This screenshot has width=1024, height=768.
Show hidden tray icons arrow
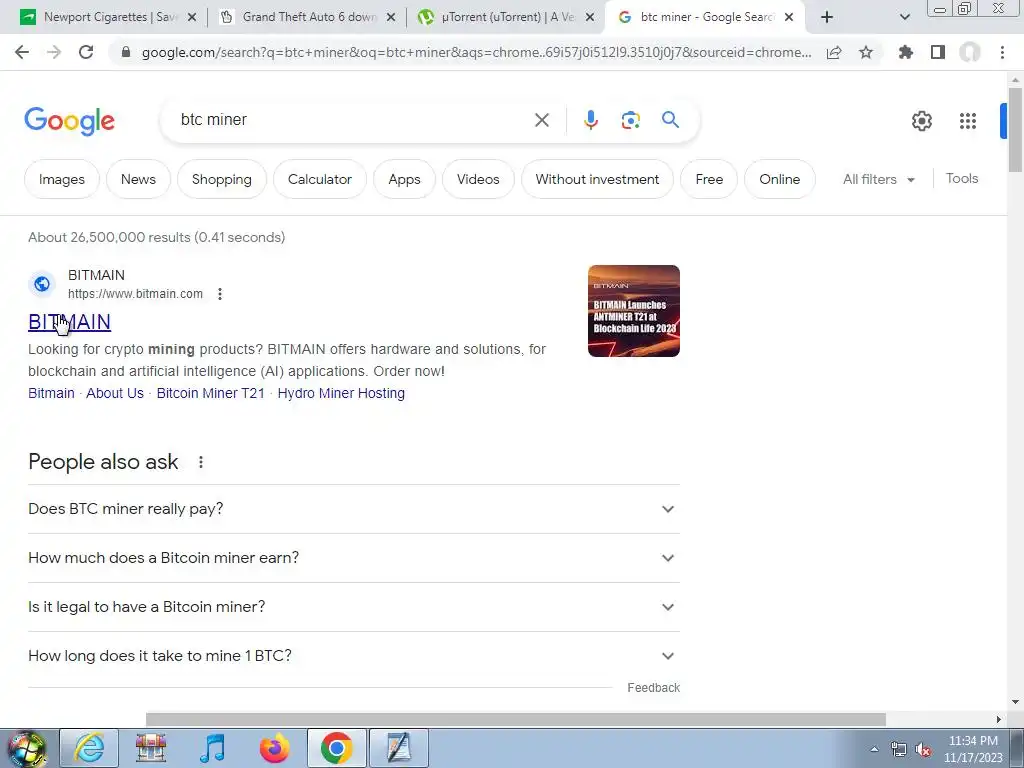click(874, 749)
